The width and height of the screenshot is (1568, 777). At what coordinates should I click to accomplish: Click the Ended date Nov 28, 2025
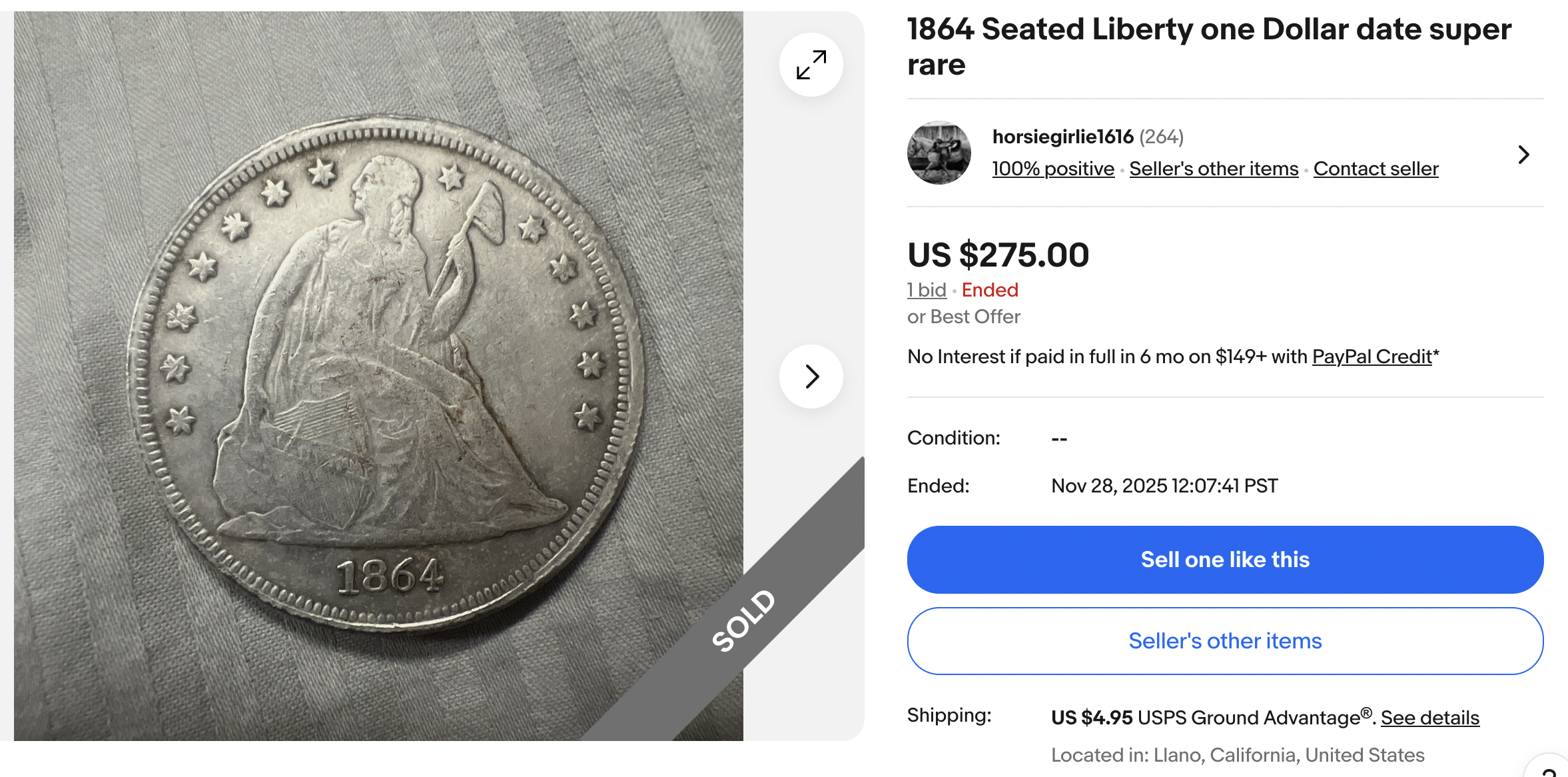point(1164,486)
